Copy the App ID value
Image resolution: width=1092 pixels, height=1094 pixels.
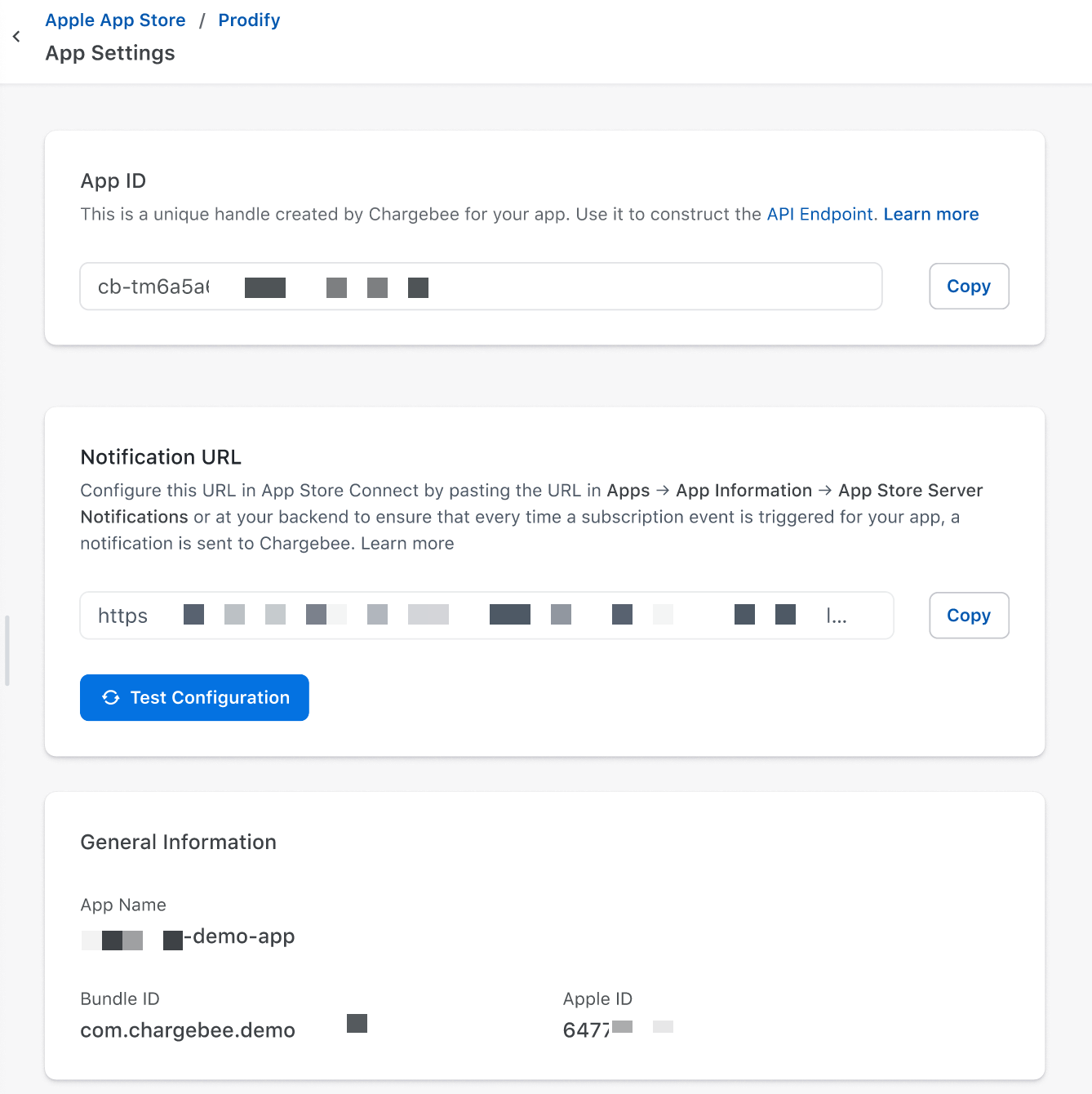pyautogui.click(x=968, y=287)
